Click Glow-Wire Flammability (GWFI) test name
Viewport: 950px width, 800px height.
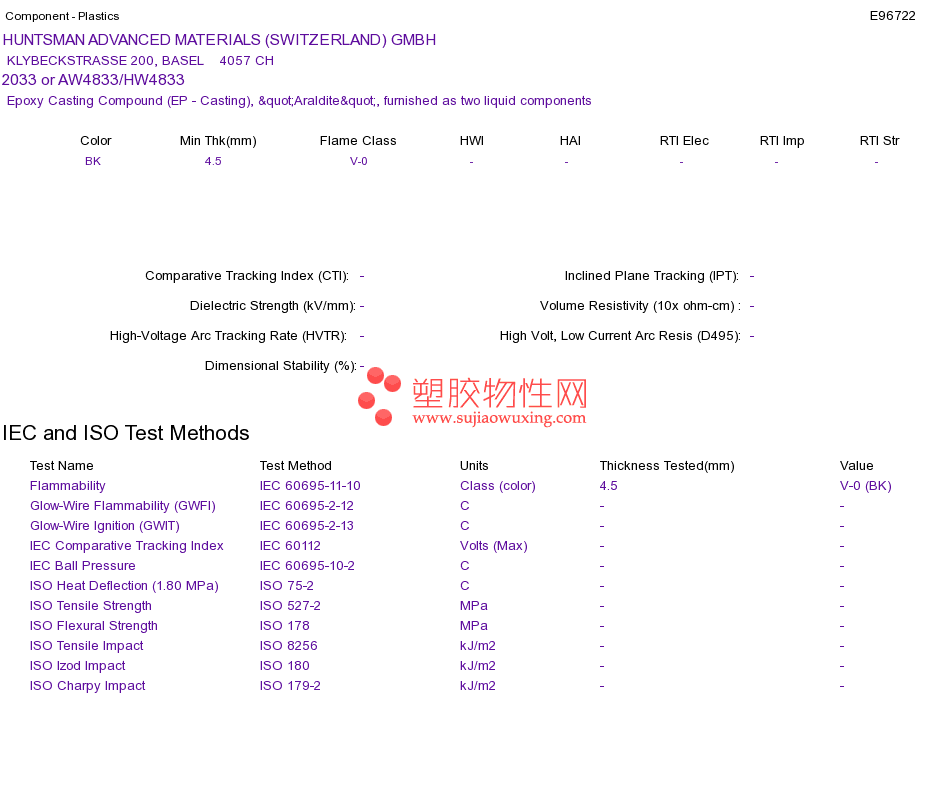tap(123, 506)
